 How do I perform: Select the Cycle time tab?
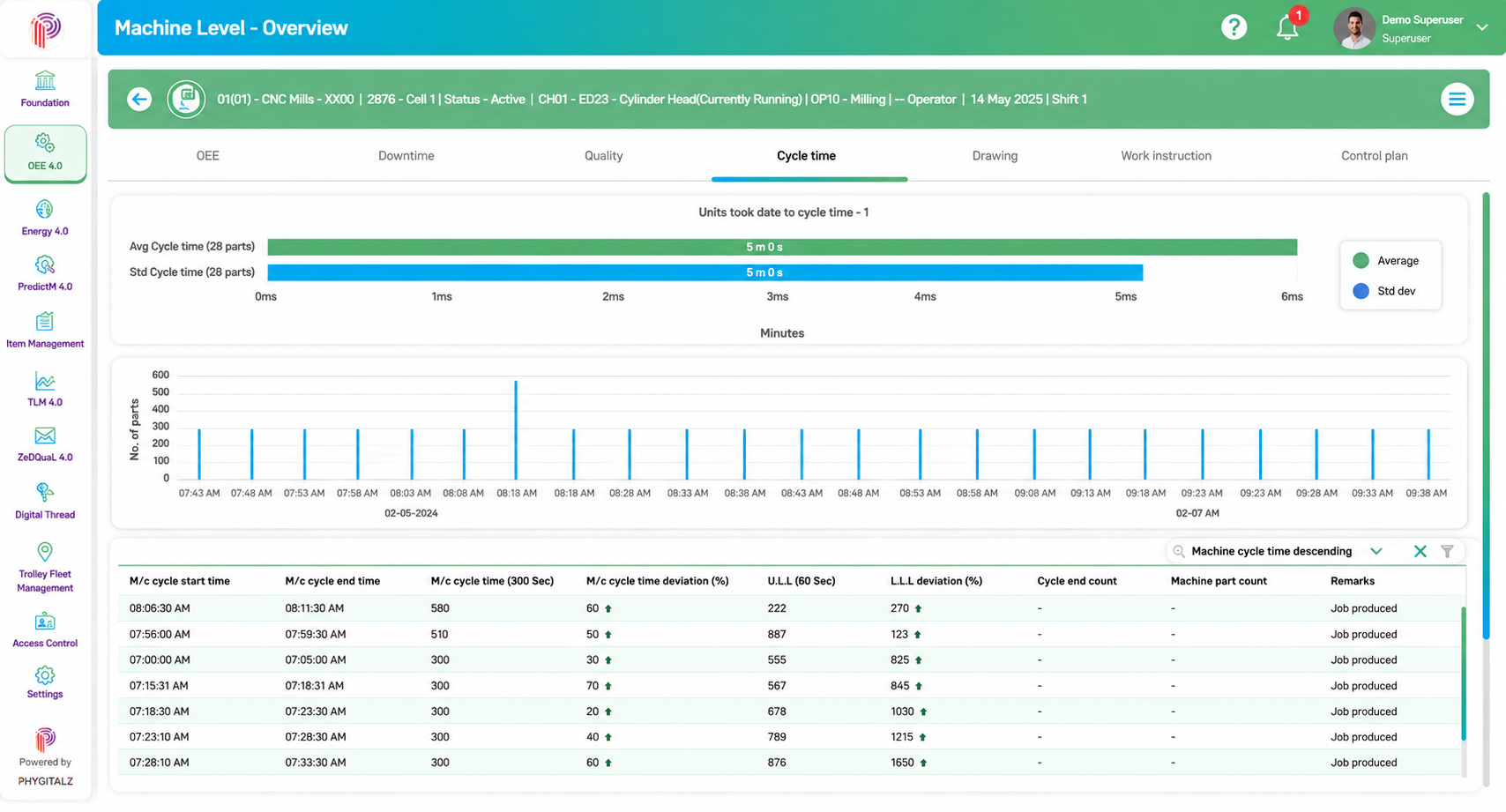point(806,156)
